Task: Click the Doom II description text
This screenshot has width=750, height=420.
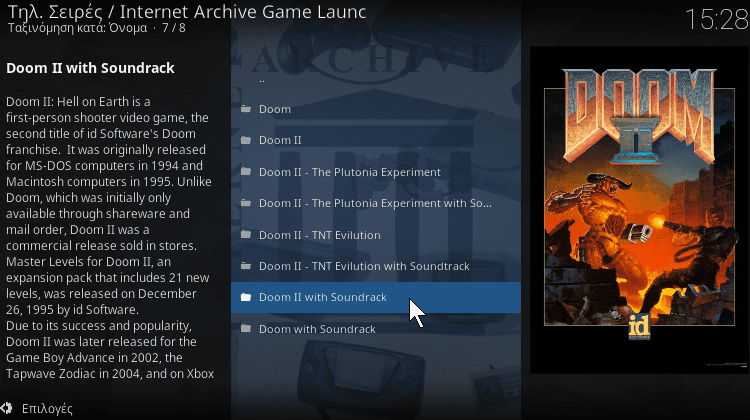Action: click(110, 238)
